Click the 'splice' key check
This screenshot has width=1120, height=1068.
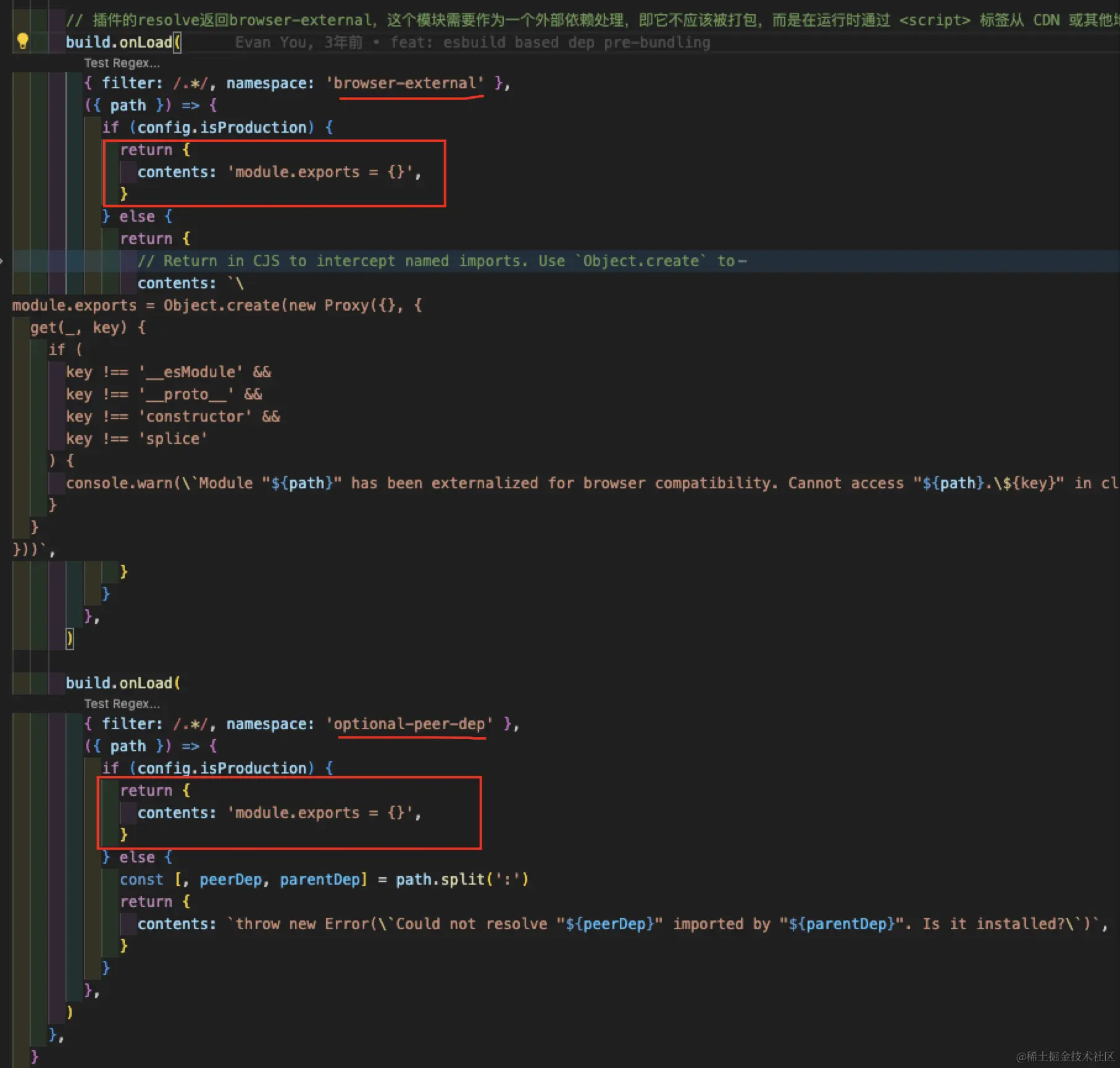coord(136,439)
